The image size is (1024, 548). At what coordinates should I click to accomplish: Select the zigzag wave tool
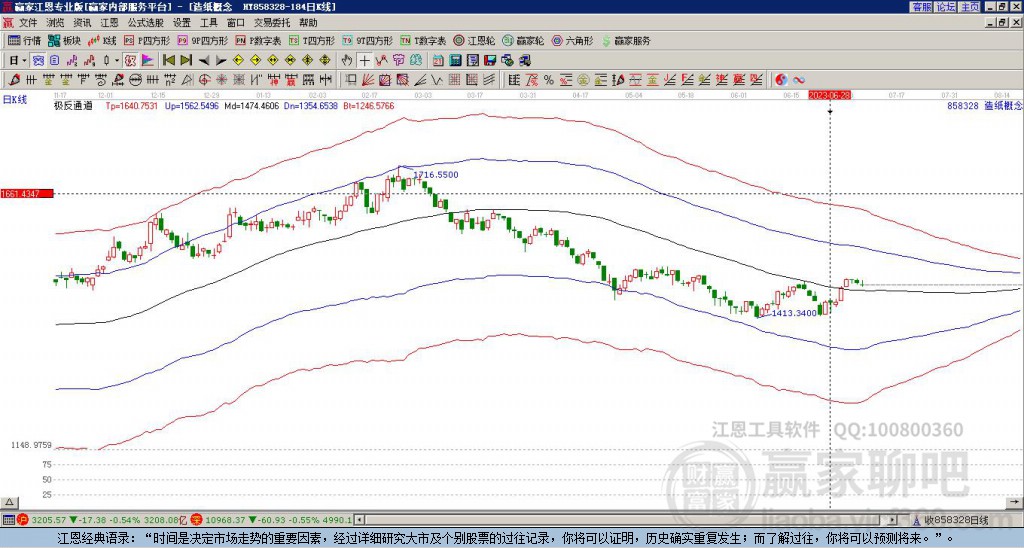tap(436, 80)
